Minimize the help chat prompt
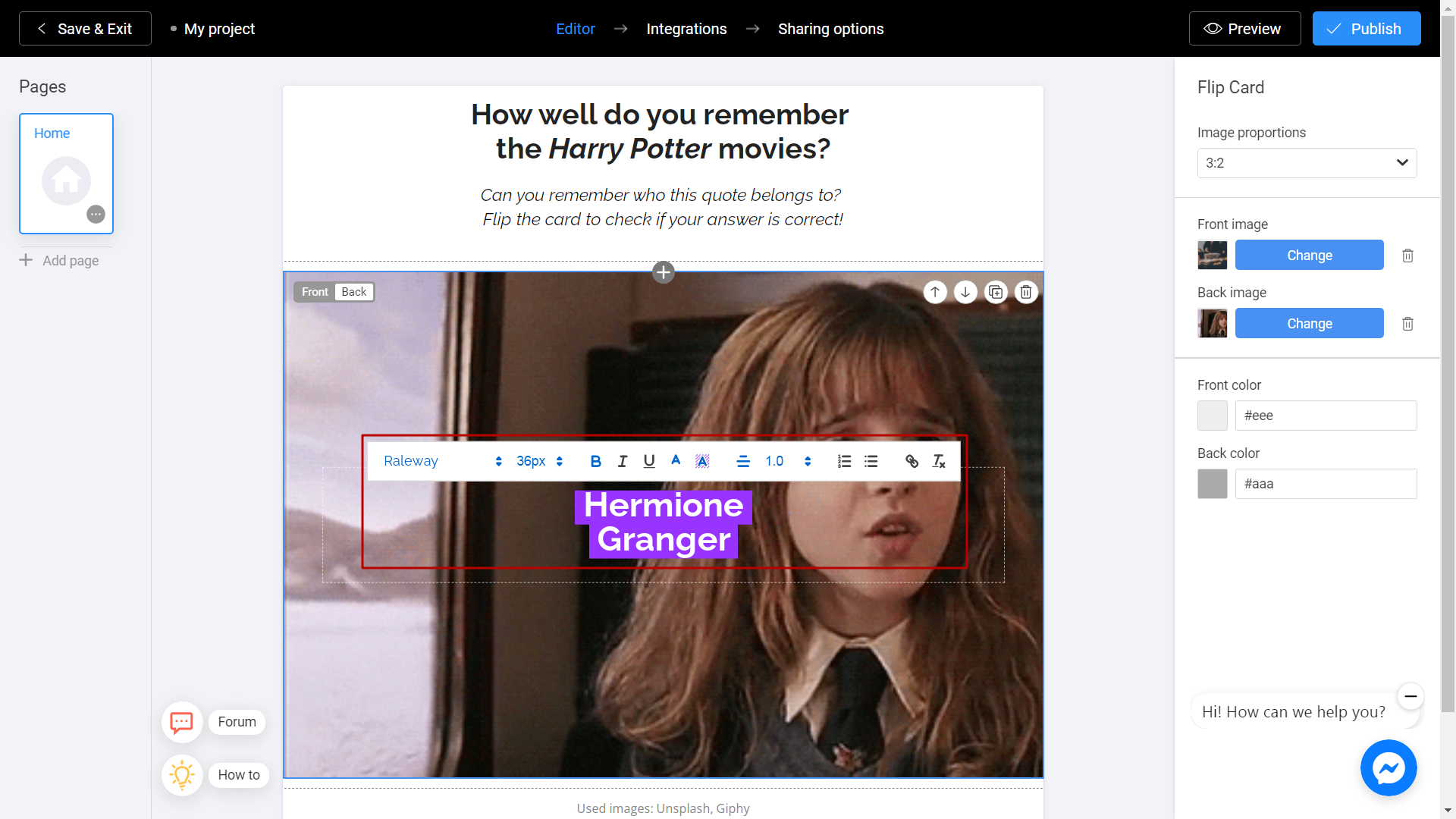 1410,696
